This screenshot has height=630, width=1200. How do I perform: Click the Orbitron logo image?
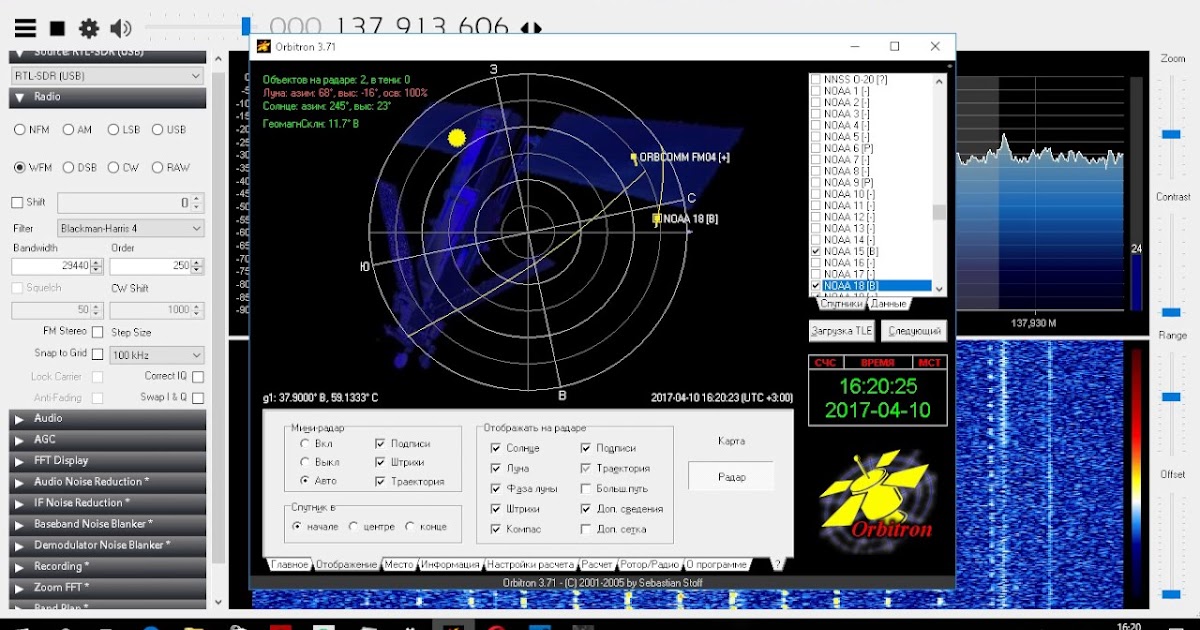point(877,497)
